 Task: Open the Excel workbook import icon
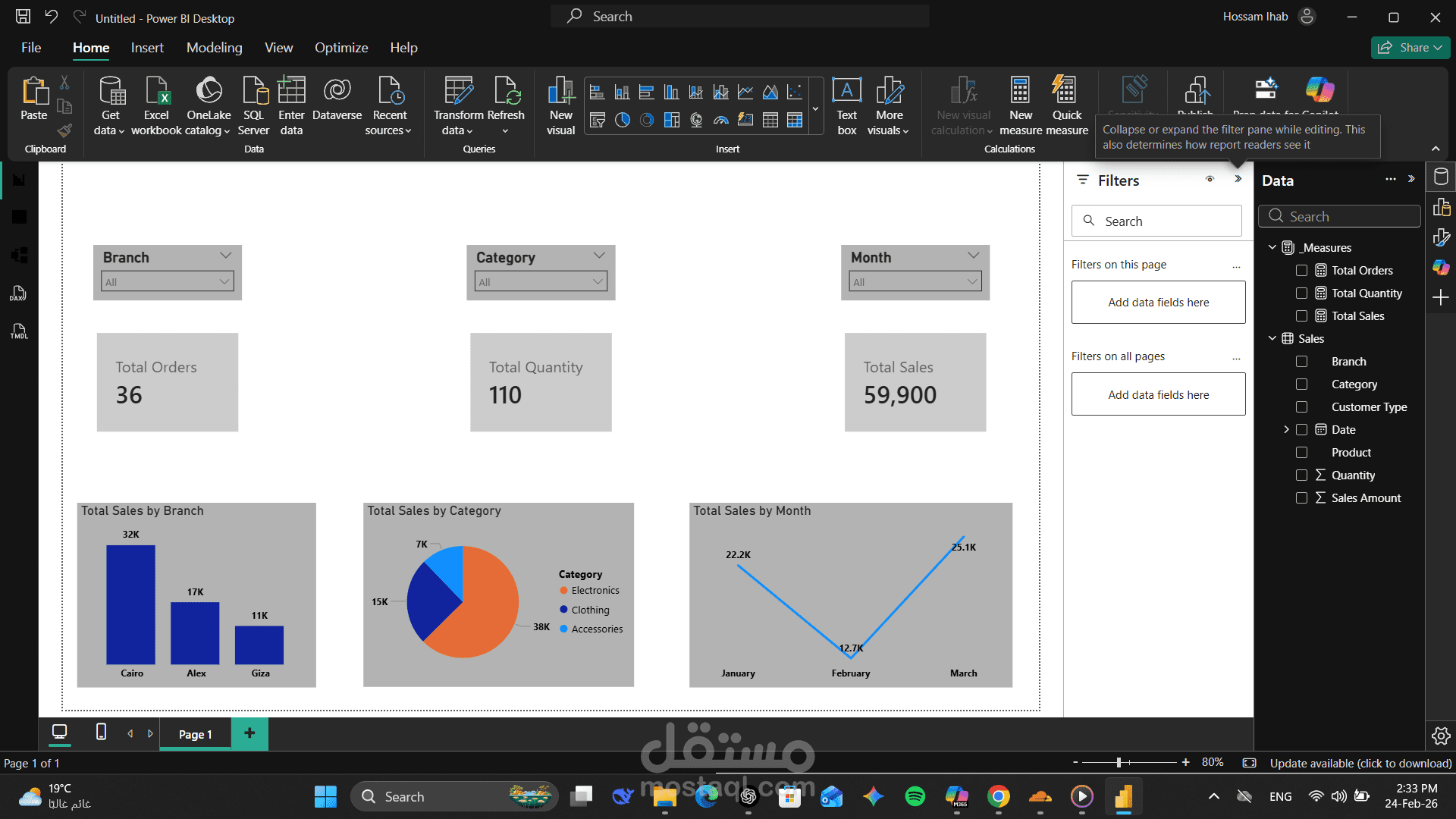point(156,91)
